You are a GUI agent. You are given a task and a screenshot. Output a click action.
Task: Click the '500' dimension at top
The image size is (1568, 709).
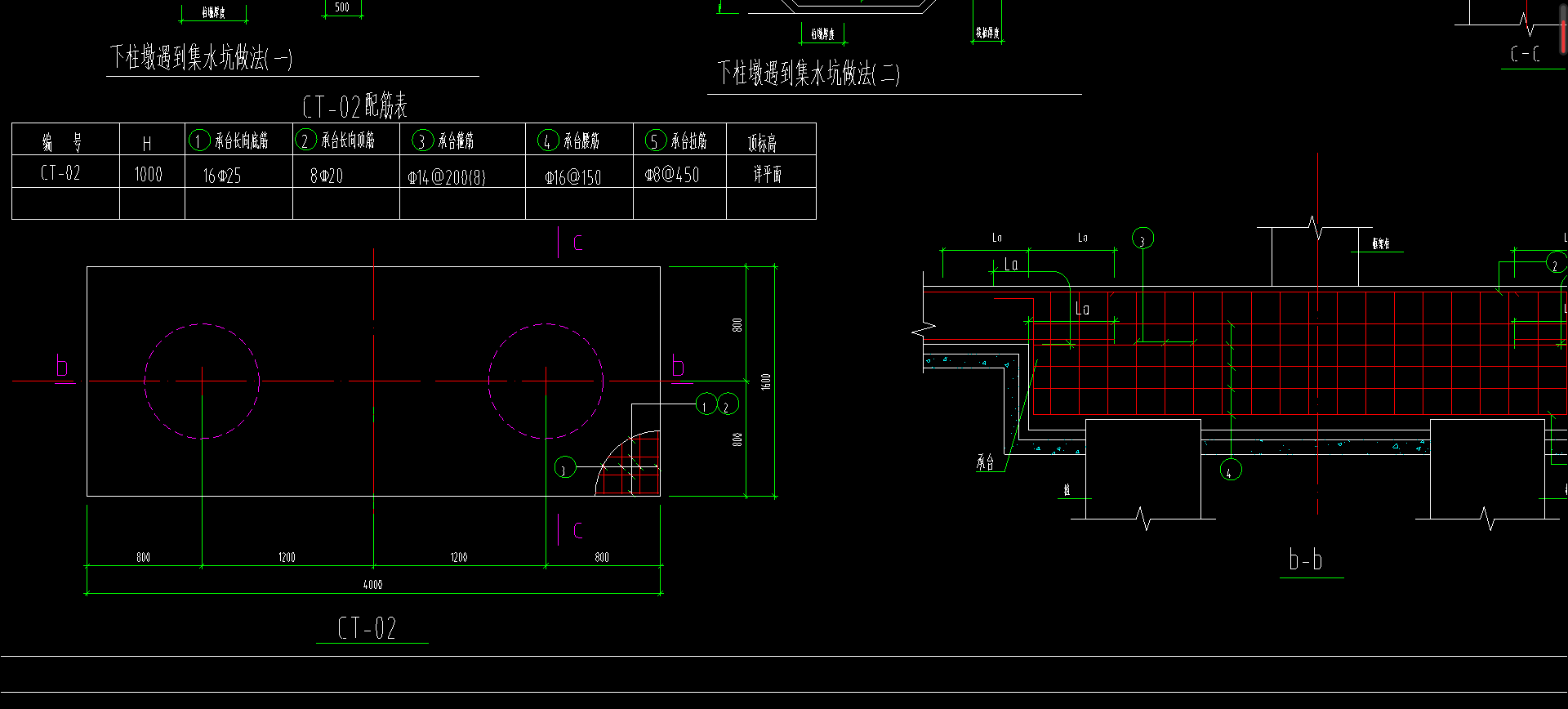342,7
